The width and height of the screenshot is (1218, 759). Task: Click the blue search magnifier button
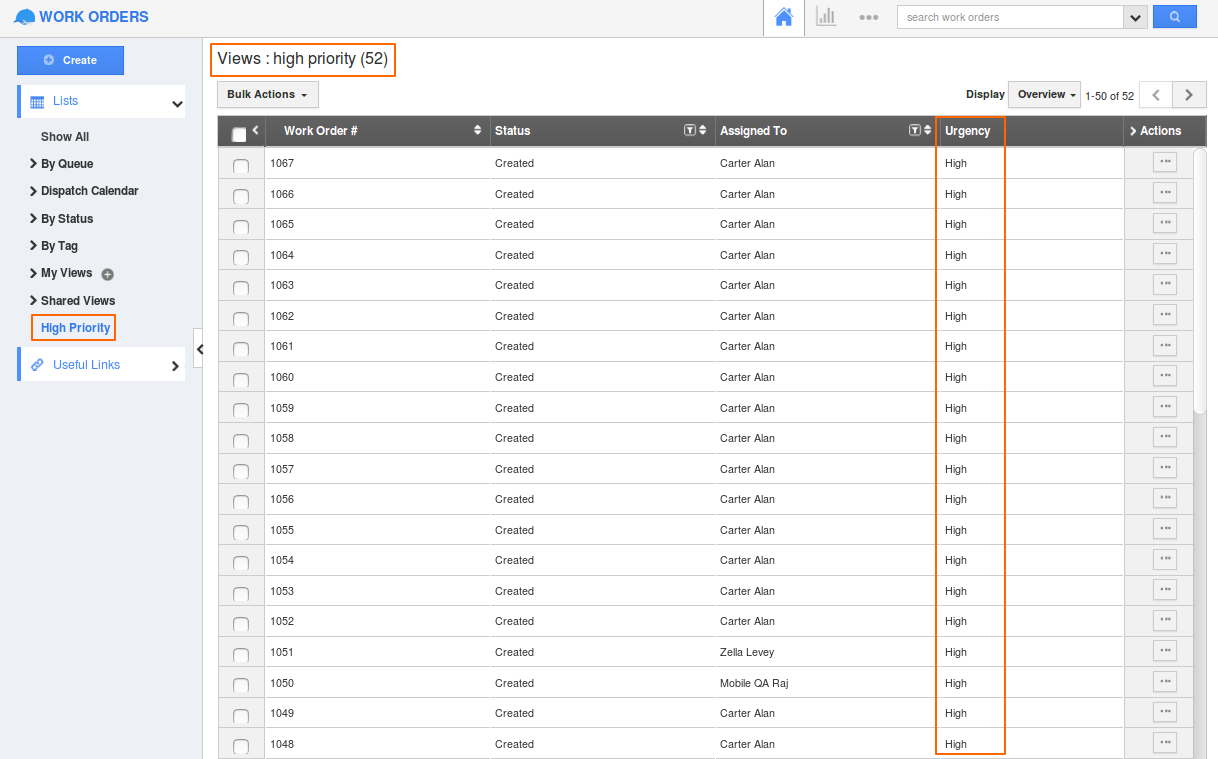tap(1174, 17)
